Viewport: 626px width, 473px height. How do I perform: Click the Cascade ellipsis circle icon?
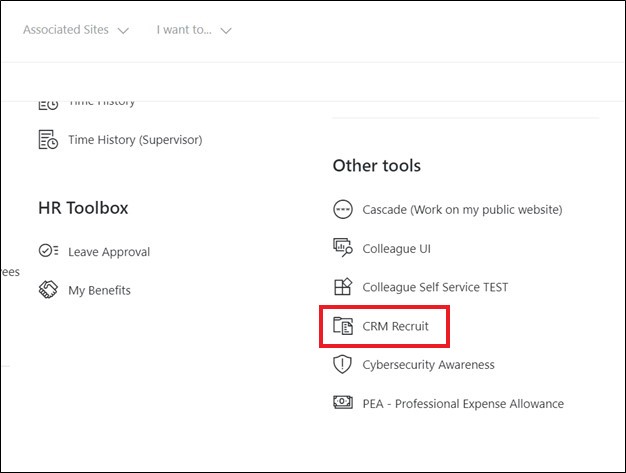tap(343, 209)
